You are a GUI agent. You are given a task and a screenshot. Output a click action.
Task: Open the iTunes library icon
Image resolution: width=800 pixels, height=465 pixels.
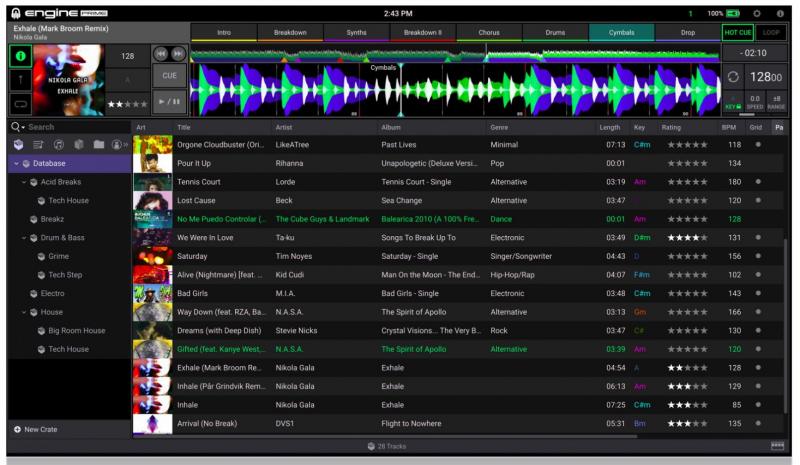point(59,145)
